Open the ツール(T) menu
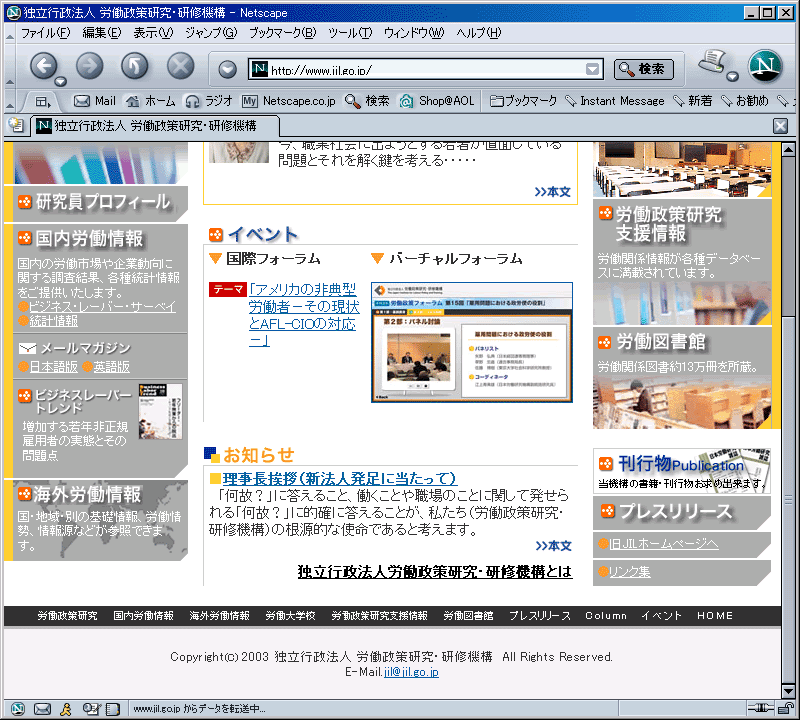Screen dimensions: 800x720 [x=350, y=33]
